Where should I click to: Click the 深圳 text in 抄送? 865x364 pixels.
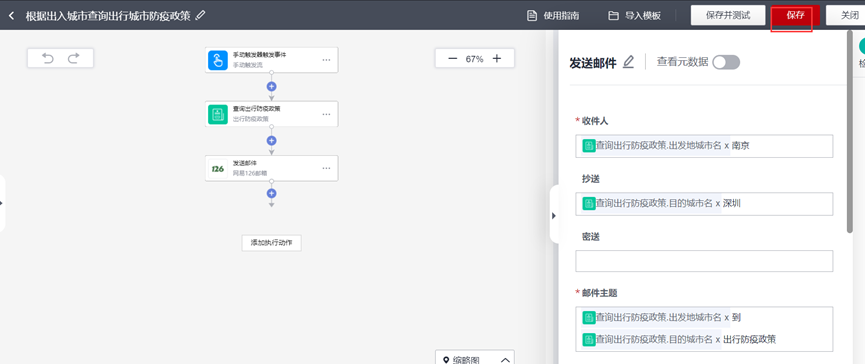(x=731, y=204)
